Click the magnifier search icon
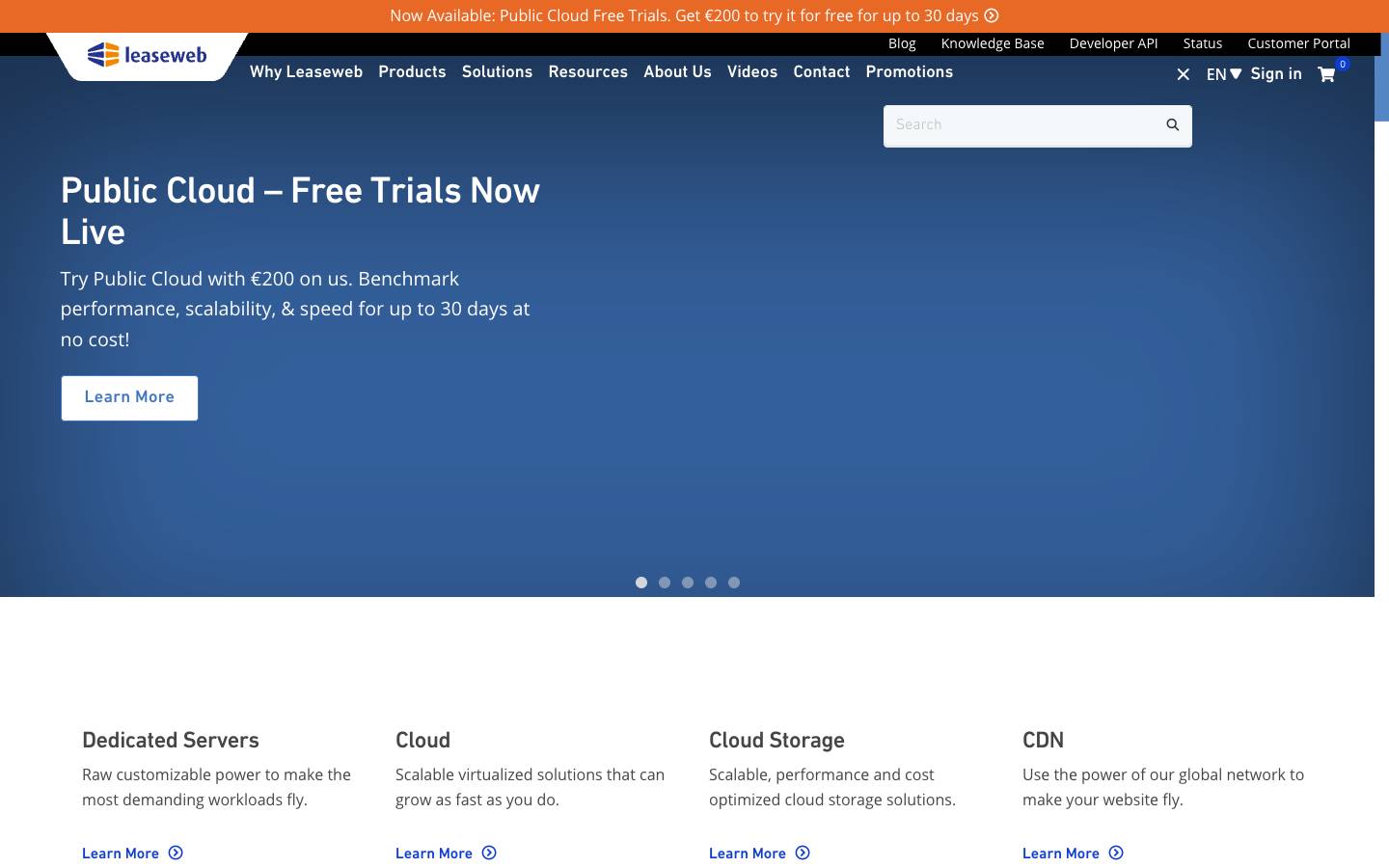 coord(1173,124)
